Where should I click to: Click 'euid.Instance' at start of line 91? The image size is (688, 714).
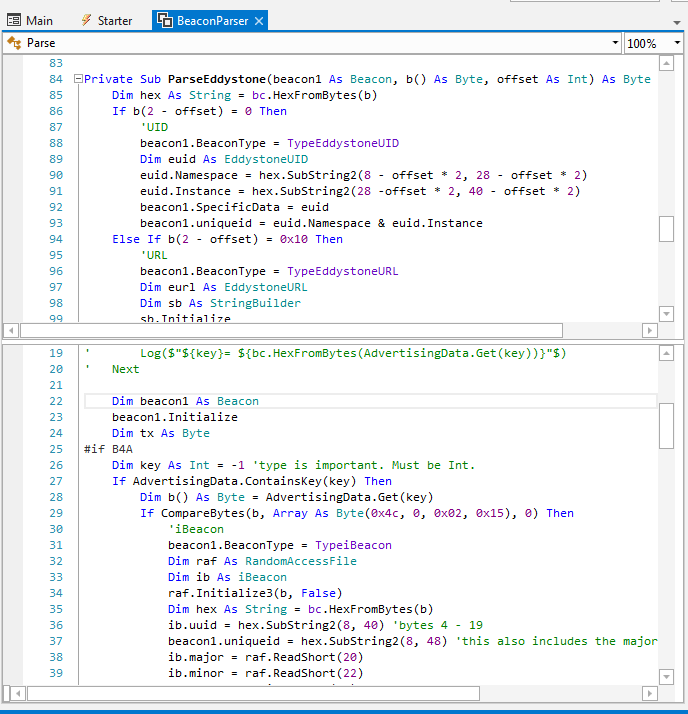(x=185, y=191)
